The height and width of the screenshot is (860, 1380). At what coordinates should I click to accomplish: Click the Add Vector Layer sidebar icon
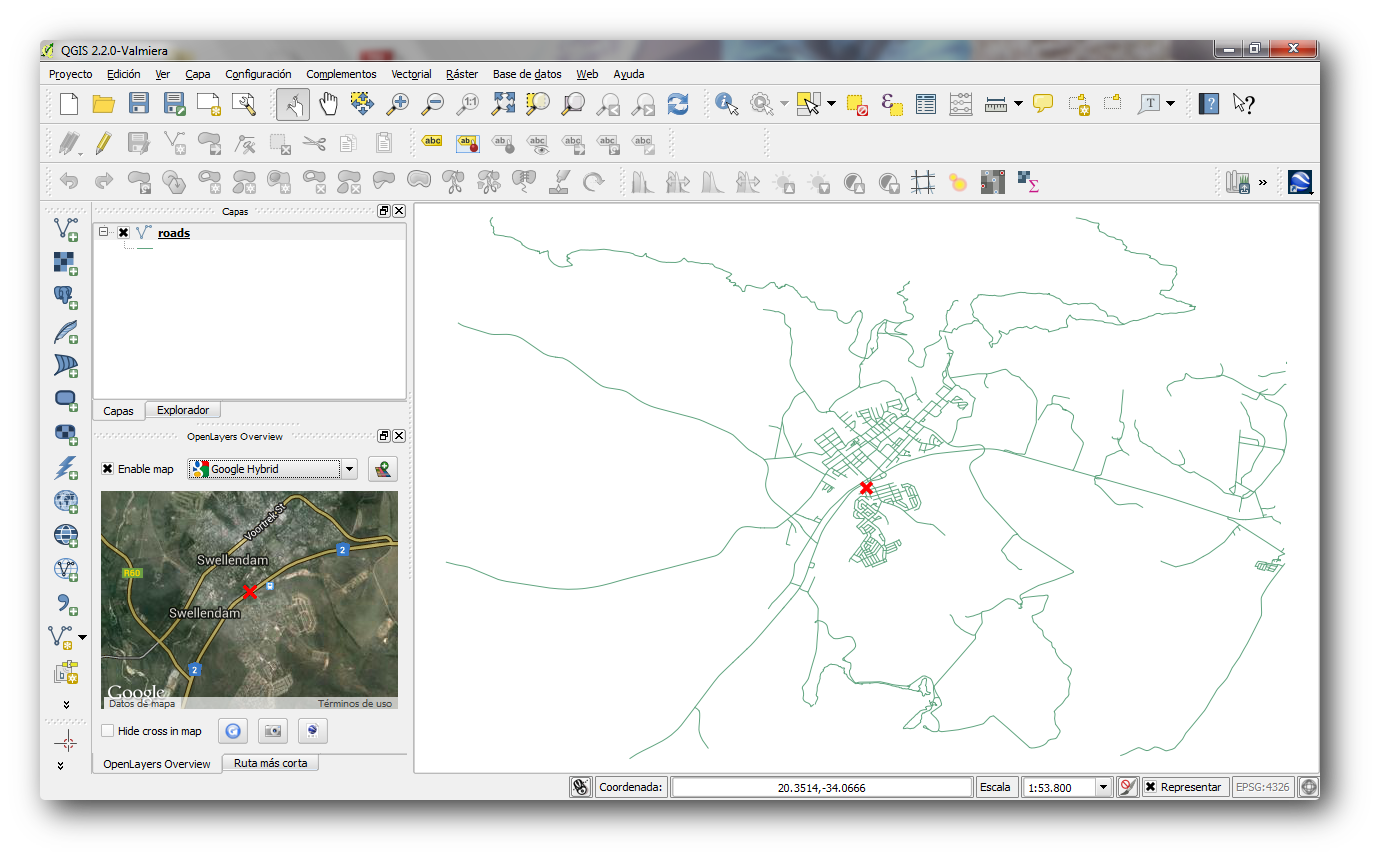(x=66, y=229)
